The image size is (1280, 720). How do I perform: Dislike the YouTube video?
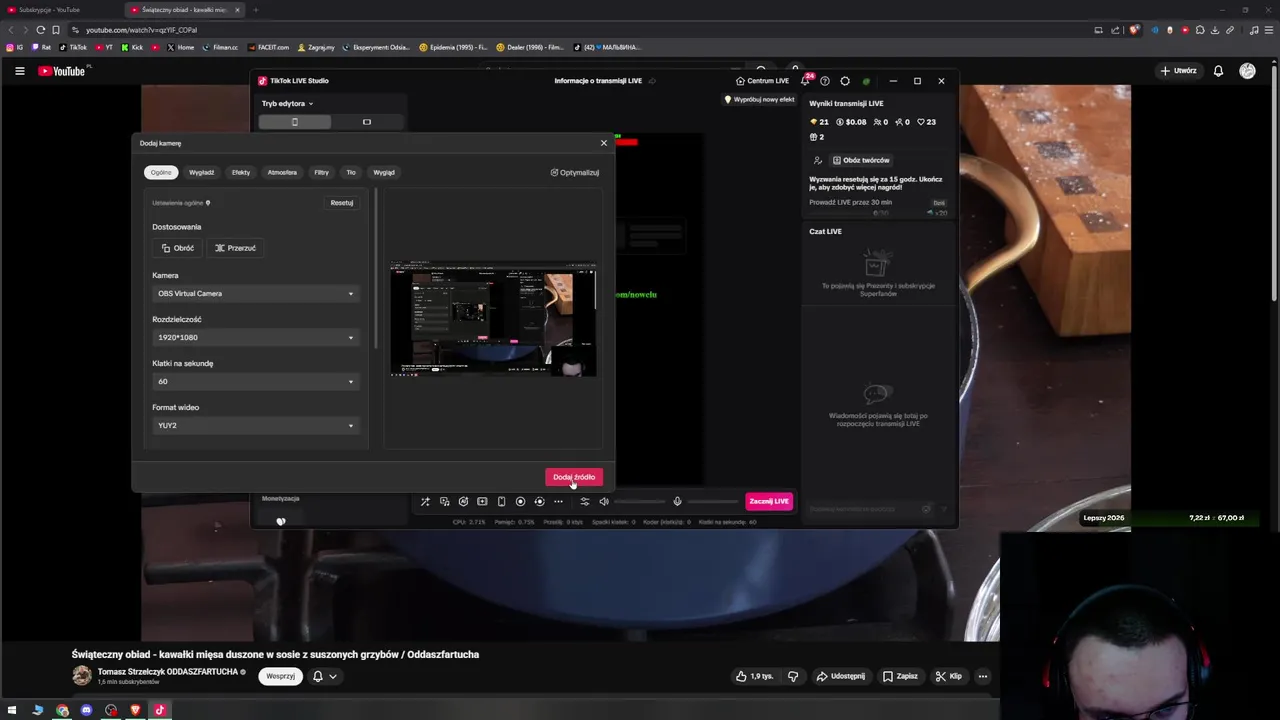(794, 676)
